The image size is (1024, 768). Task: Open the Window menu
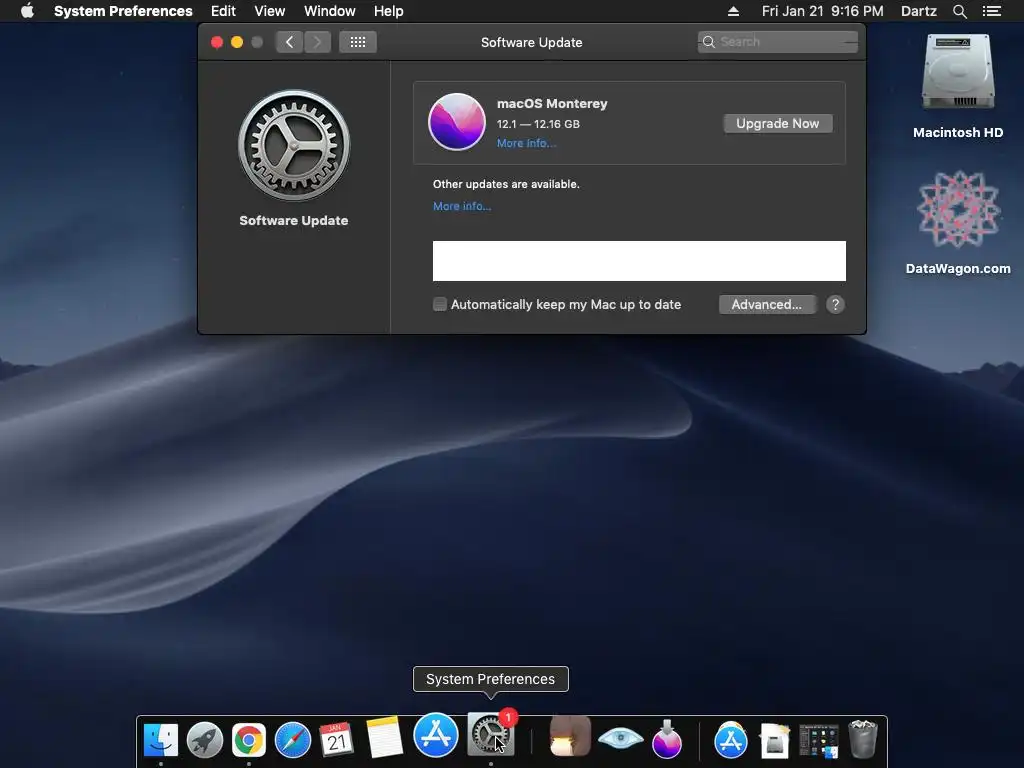click(x=329, y=11)
